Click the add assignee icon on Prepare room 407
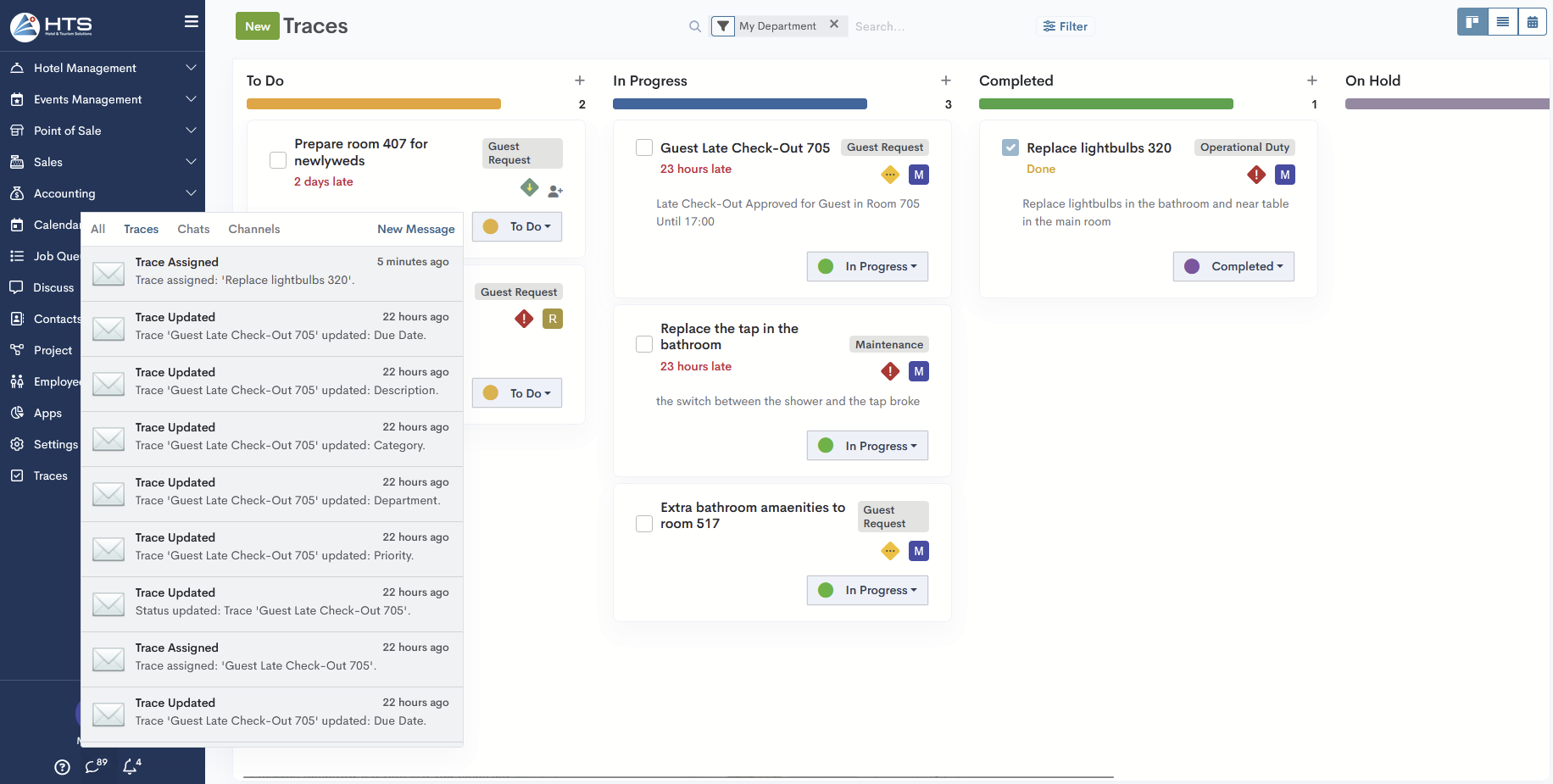Viewport: 1553px width, 784px height. (555, 191)
